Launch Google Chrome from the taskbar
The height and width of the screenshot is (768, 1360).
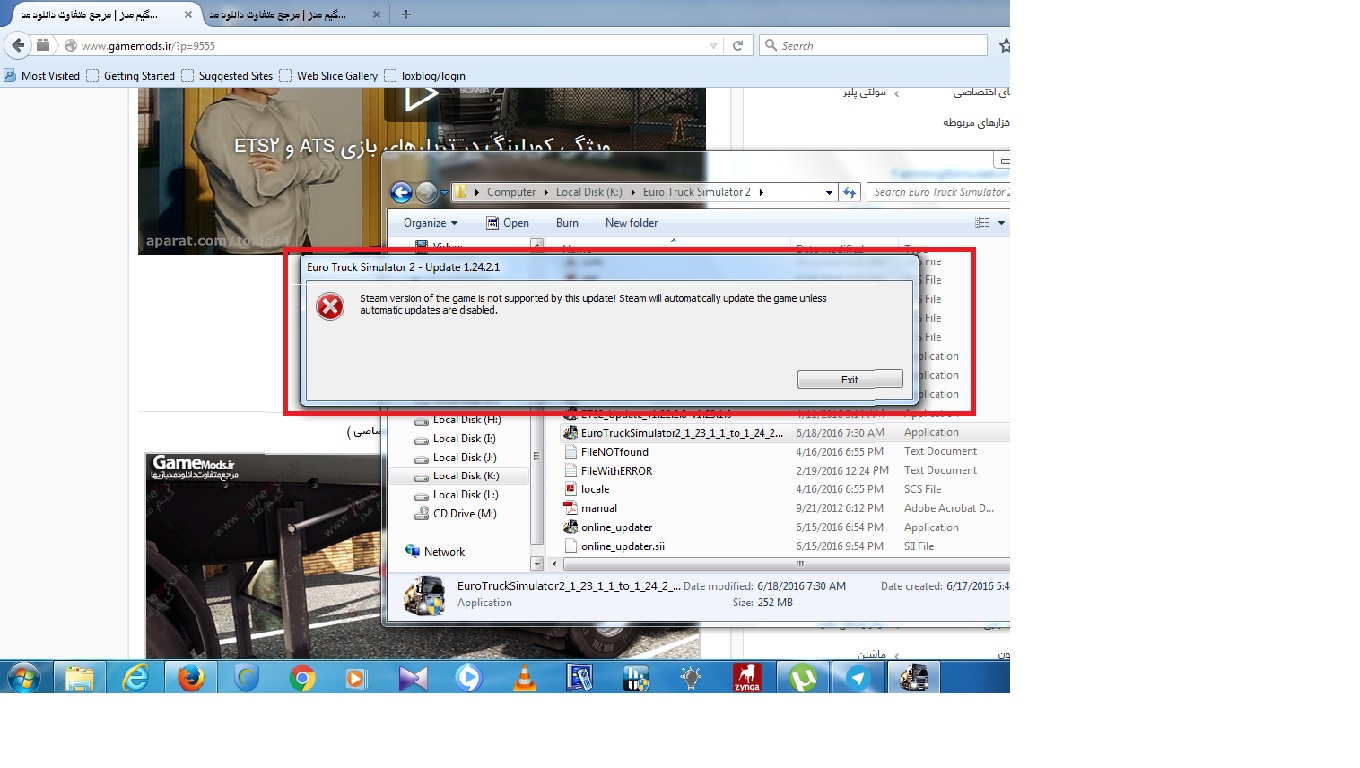point(302,678)
